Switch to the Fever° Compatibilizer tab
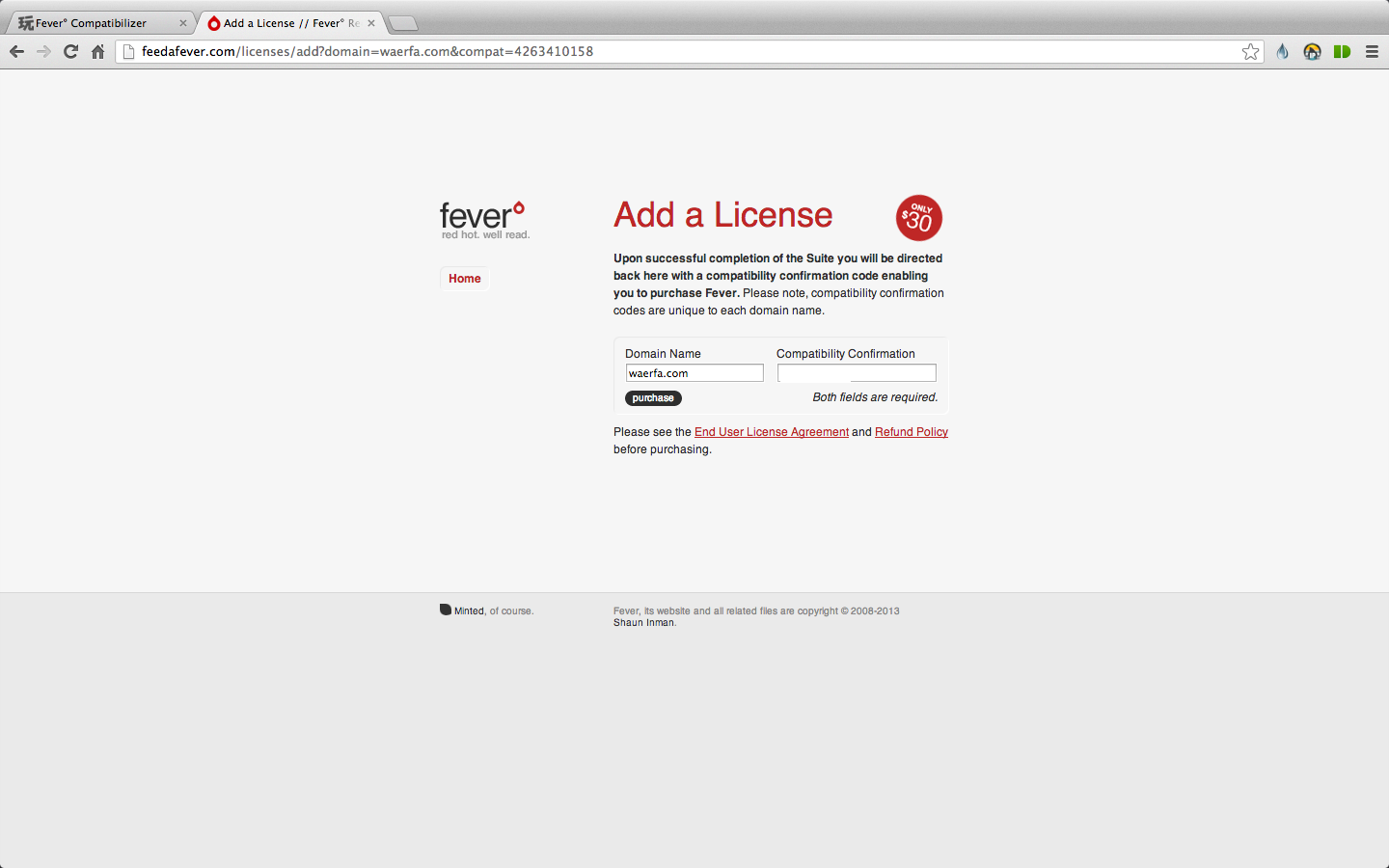 pyautogui.click(x=101, y=23)
